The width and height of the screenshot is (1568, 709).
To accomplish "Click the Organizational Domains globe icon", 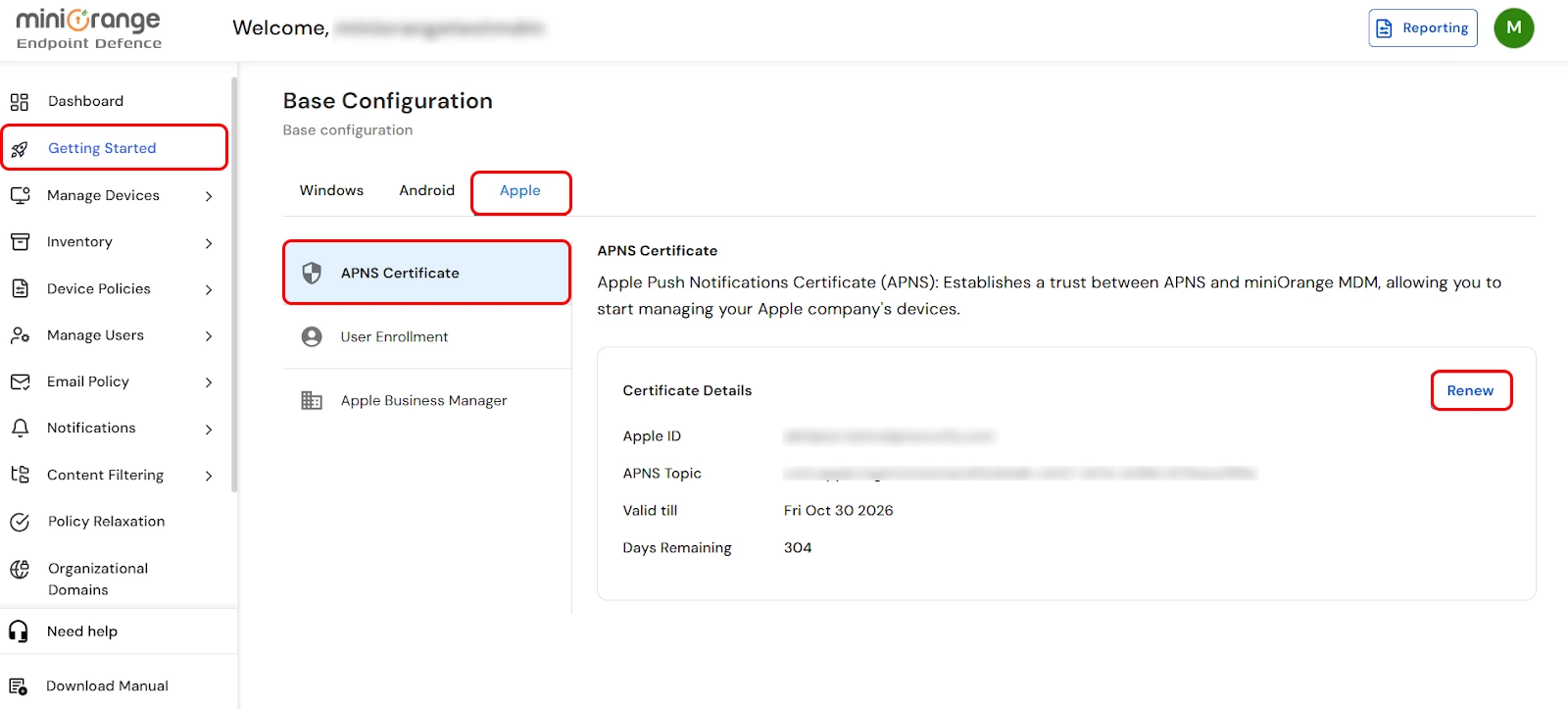I will tap(20, 569).
